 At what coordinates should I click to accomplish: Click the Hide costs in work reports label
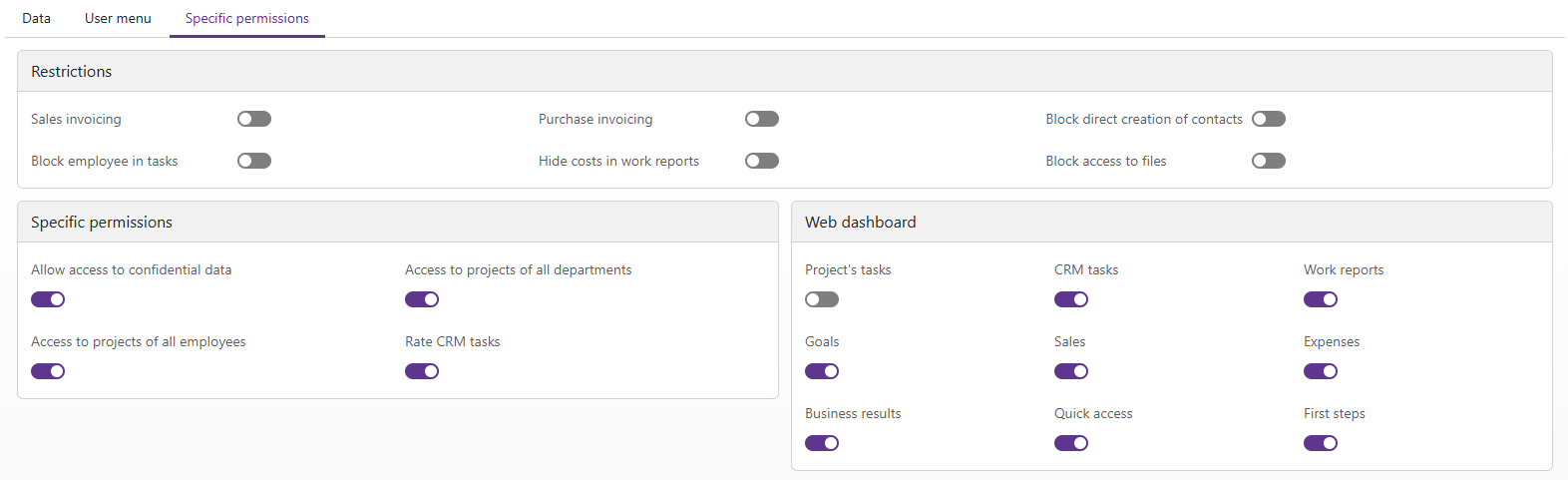pos(618,161)
